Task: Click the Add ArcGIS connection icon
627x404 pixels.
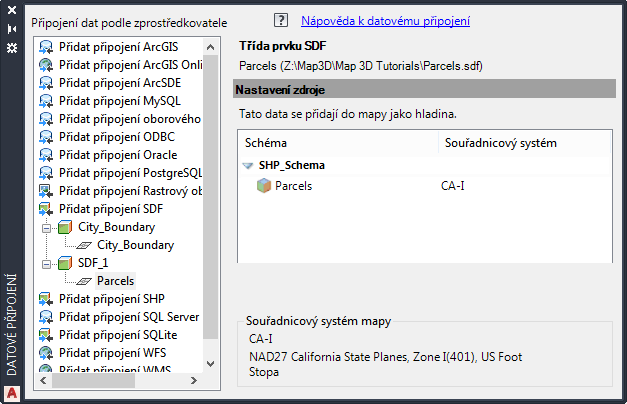Action: click(x=46, y=47)
